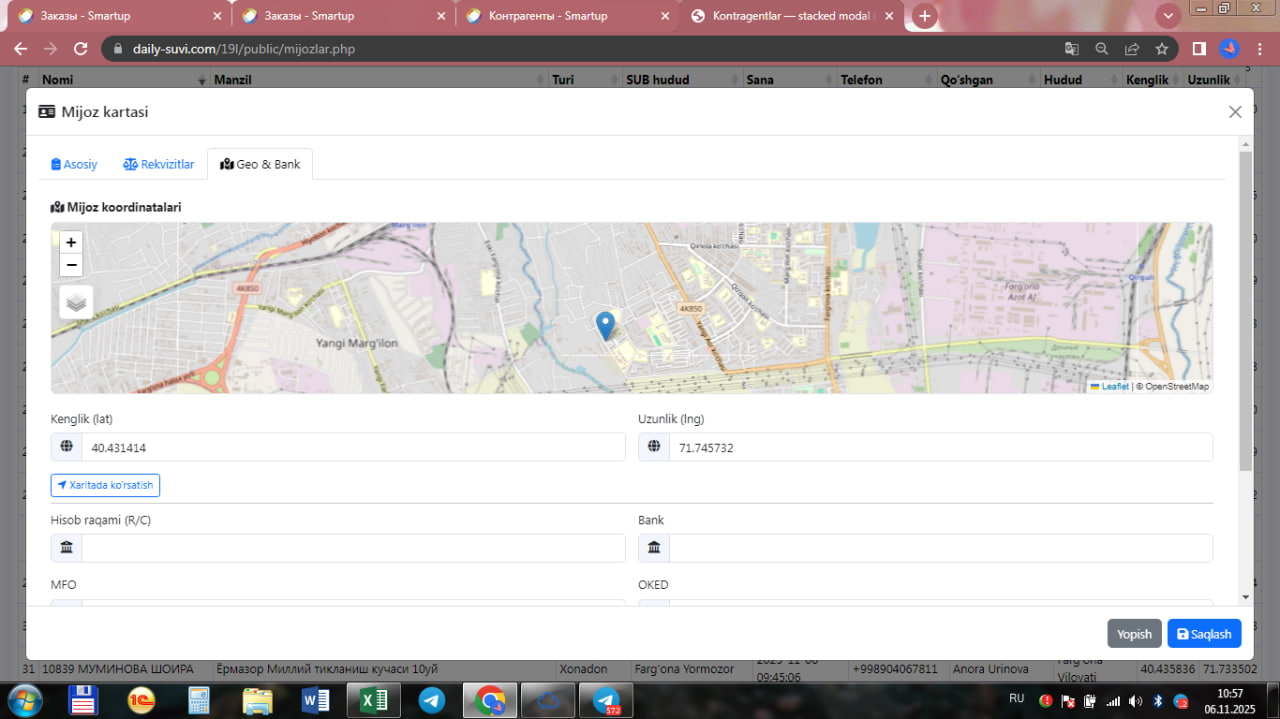Switch to the Asosiy tab
This screenshot has width=1280, height=719.
pos(74,164)
